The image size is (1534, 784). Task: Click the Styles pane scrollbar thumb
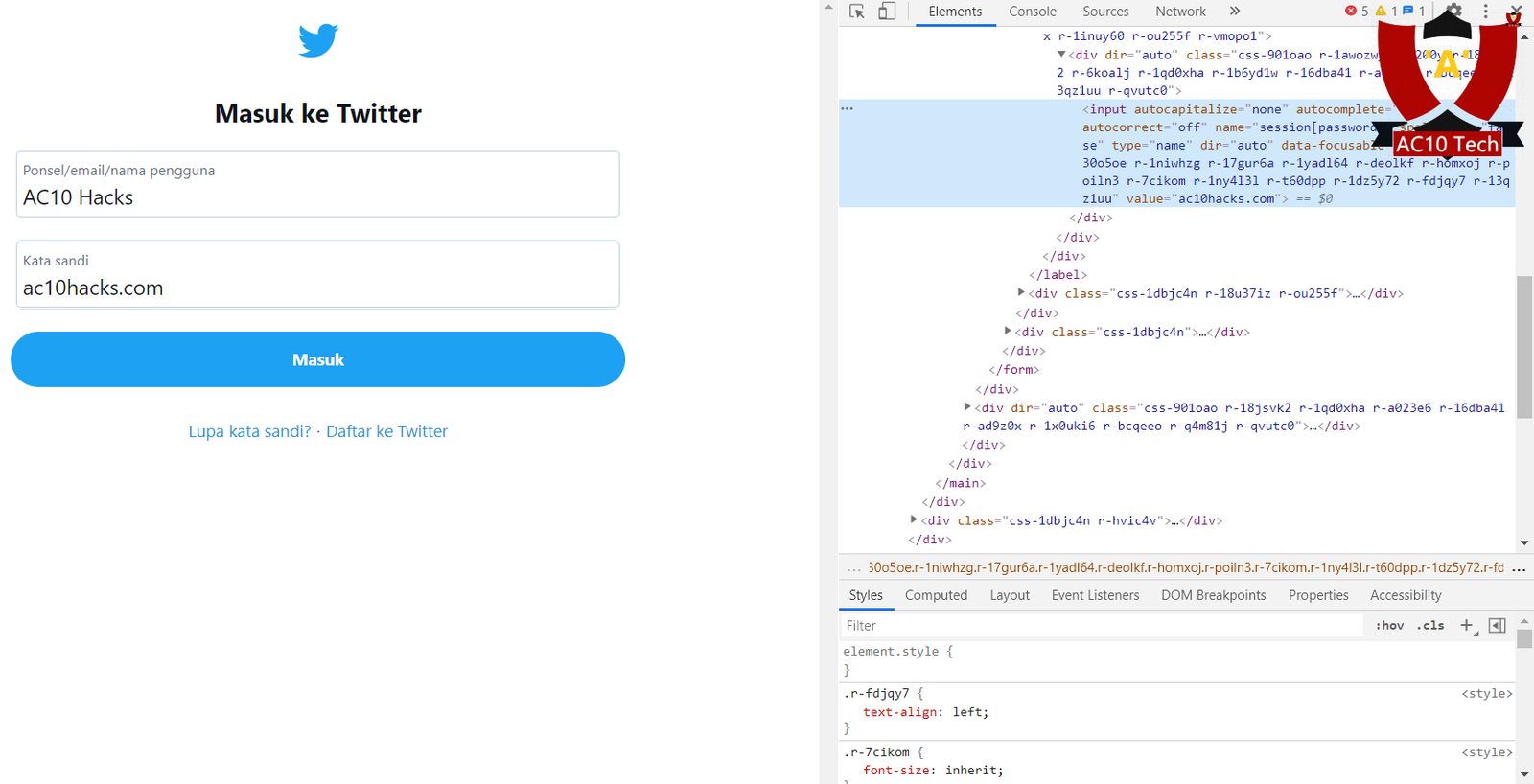(1524, 638)
